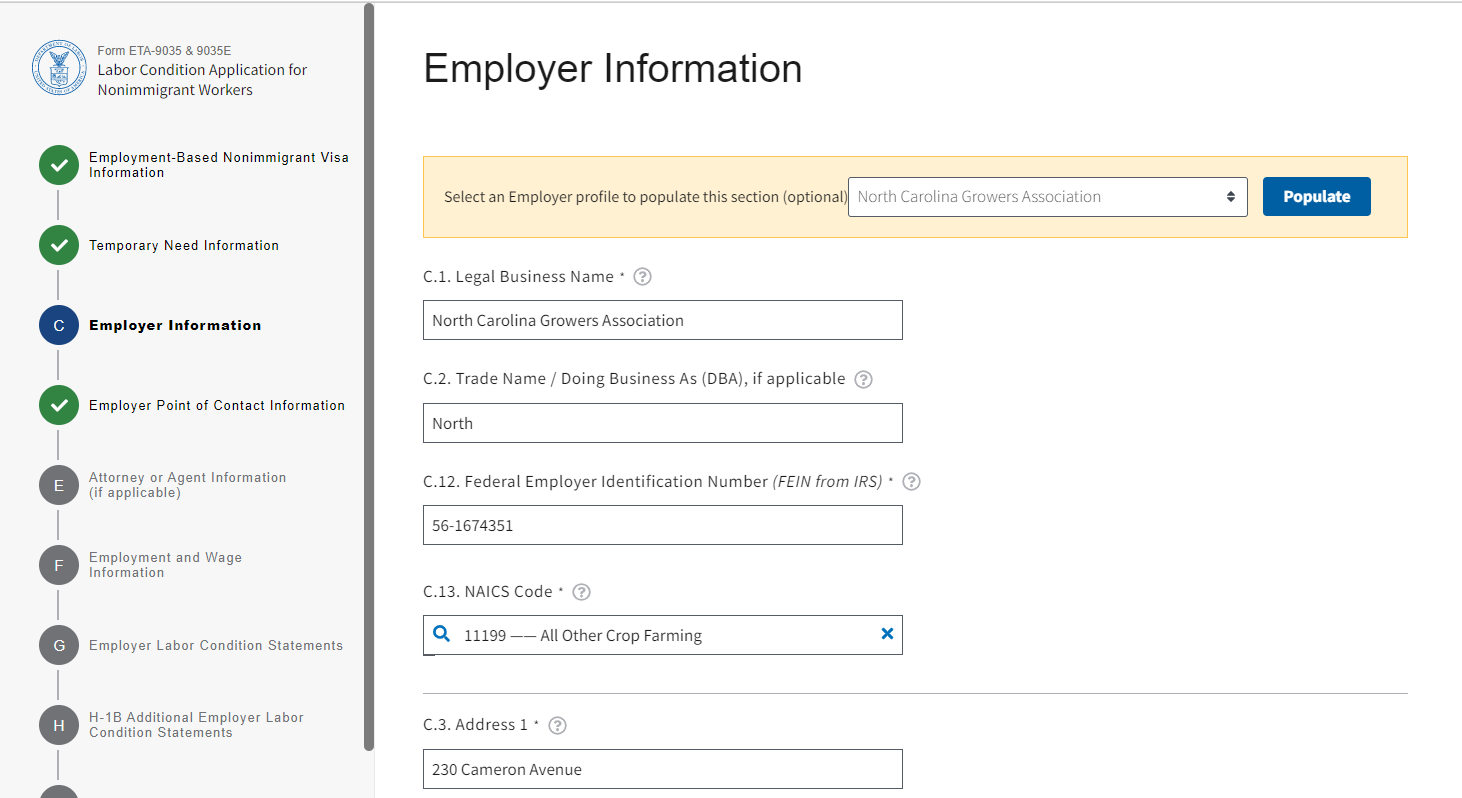Viewport: 1462px width, 798px height.
Task: Show help tooltip for NAICS Code
Action: coord(581,592)
